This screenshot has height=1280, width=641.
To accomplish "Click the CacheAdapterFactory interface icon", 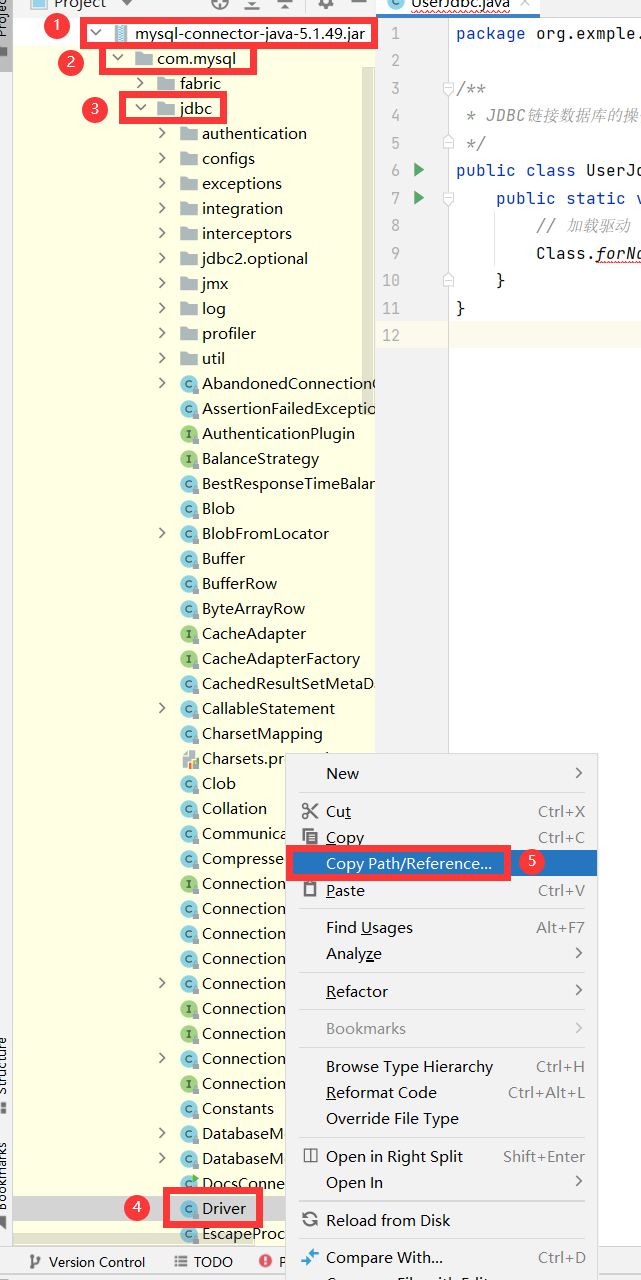I will 188,659.
